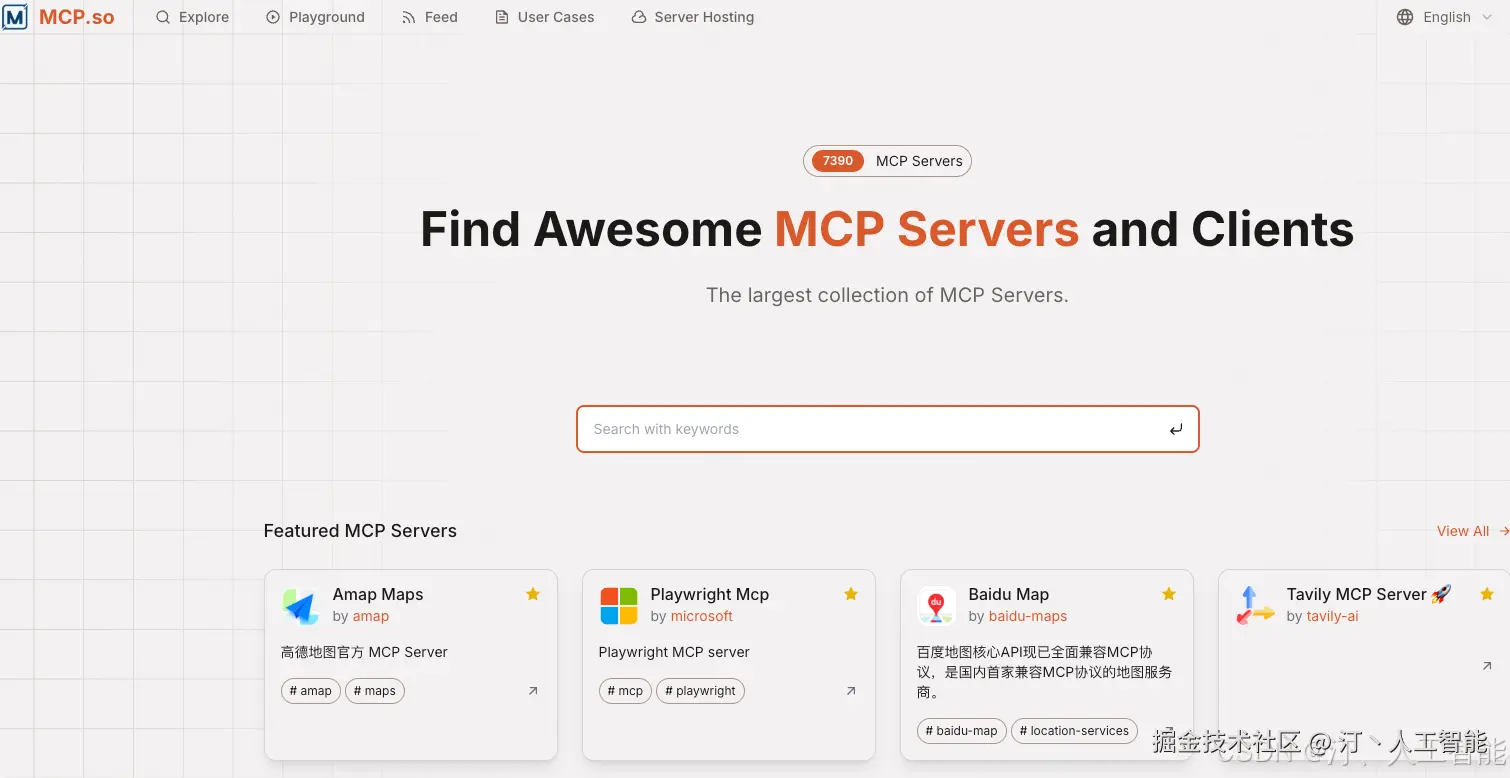Click the Playwright Mcp Microsoft logo
Image resolution: width=1510 pixels, height=778 pixels.
tap(618, 606)
